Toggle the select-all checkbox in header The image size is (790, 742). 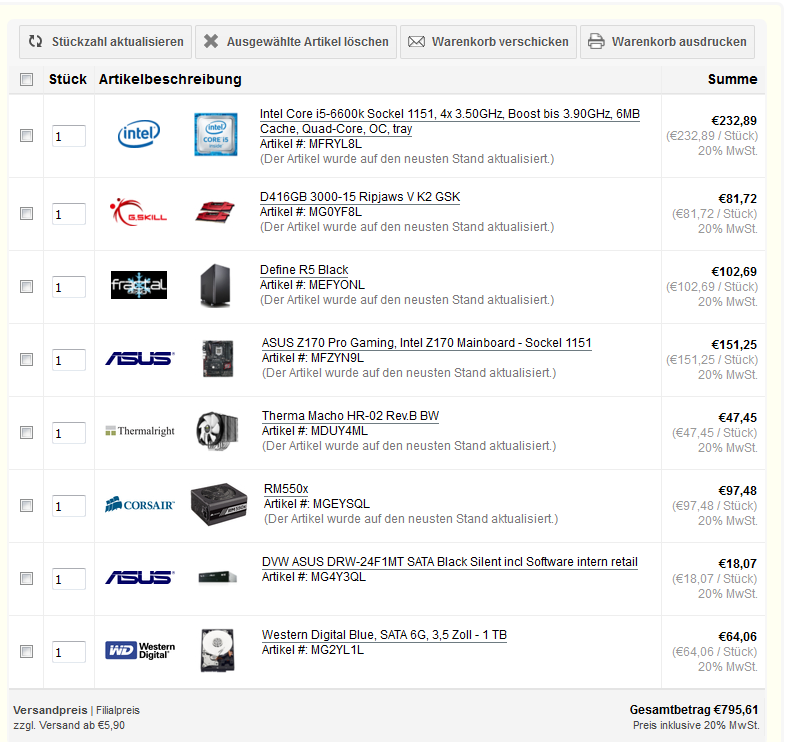(x=27, y=80)
